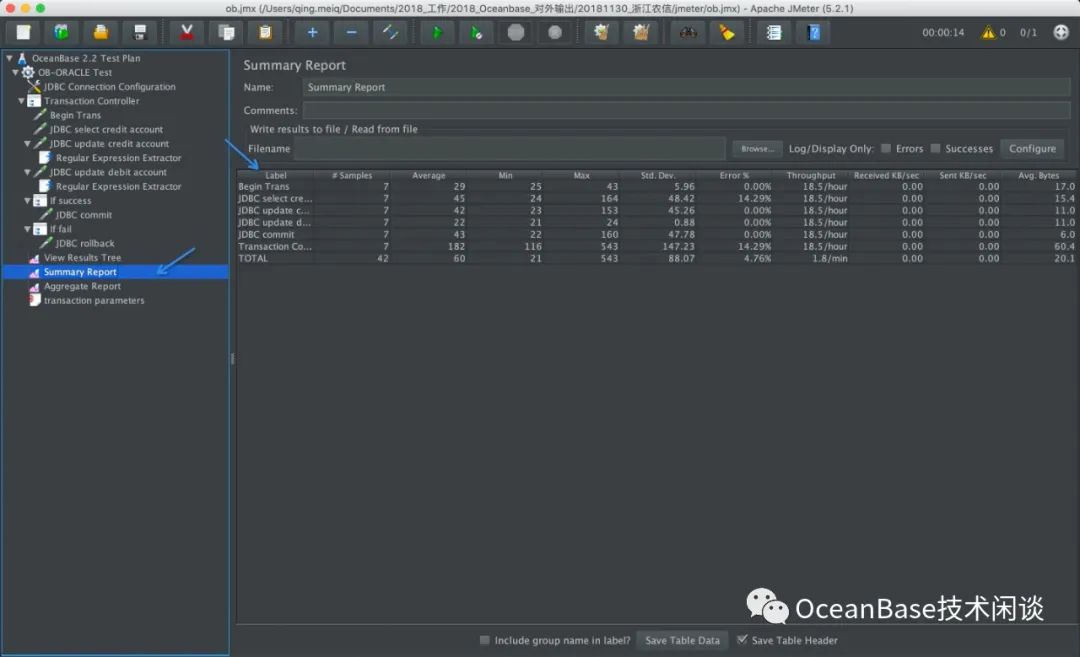Uncheck the Save Table Header checkbox
The width and height of the screenshot is (1080, 657).
click(x=742, y=640)
